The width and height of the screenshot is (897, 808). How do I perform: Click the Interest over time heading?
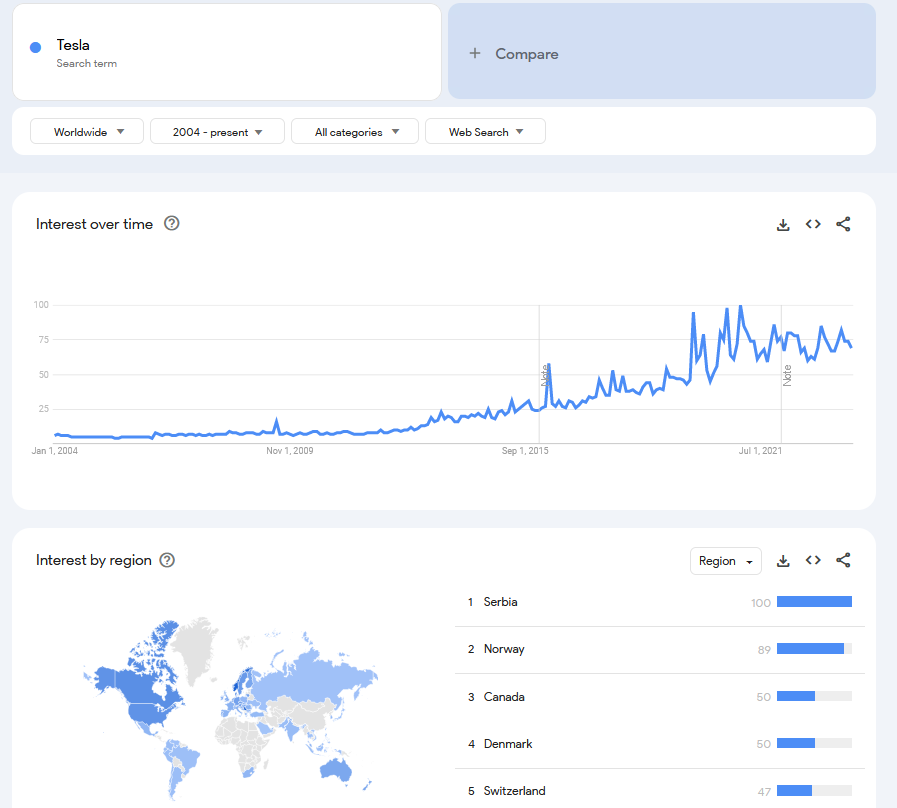[94, 224]
